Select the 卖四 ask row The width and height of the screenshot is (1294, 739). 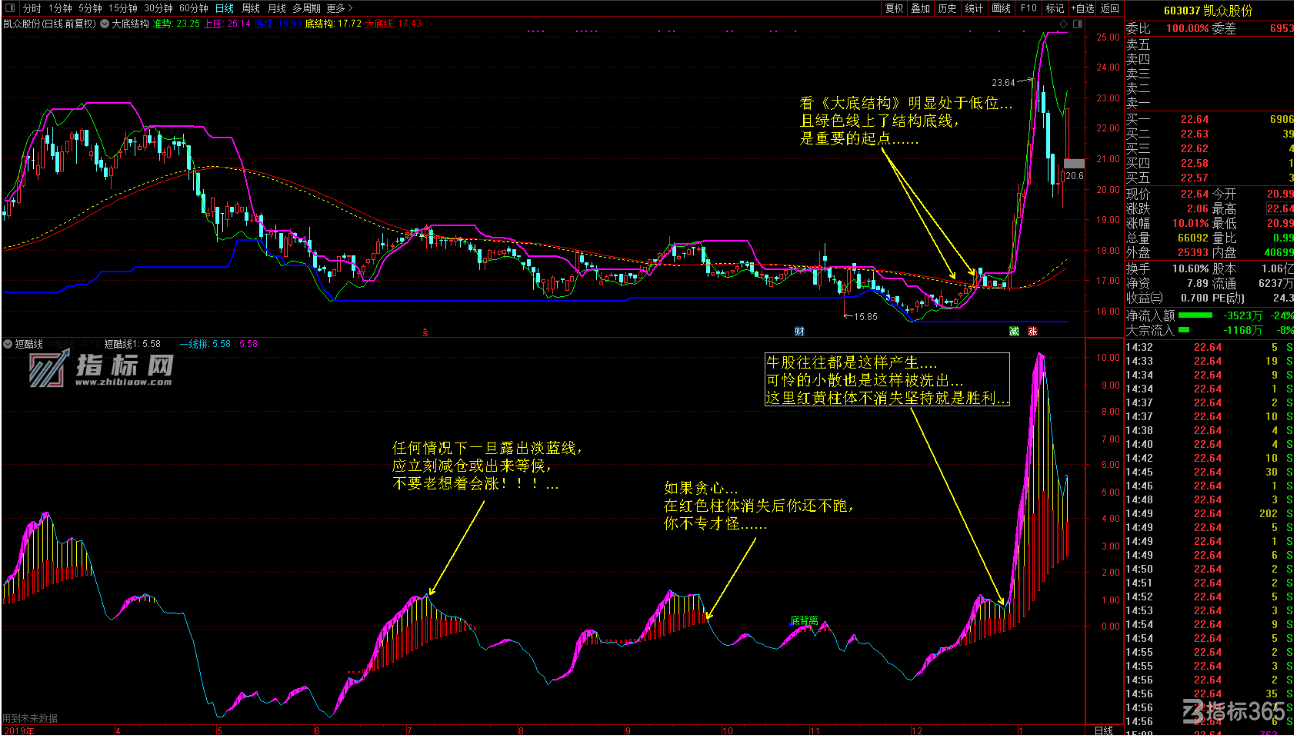click(x=1208, y=59)
